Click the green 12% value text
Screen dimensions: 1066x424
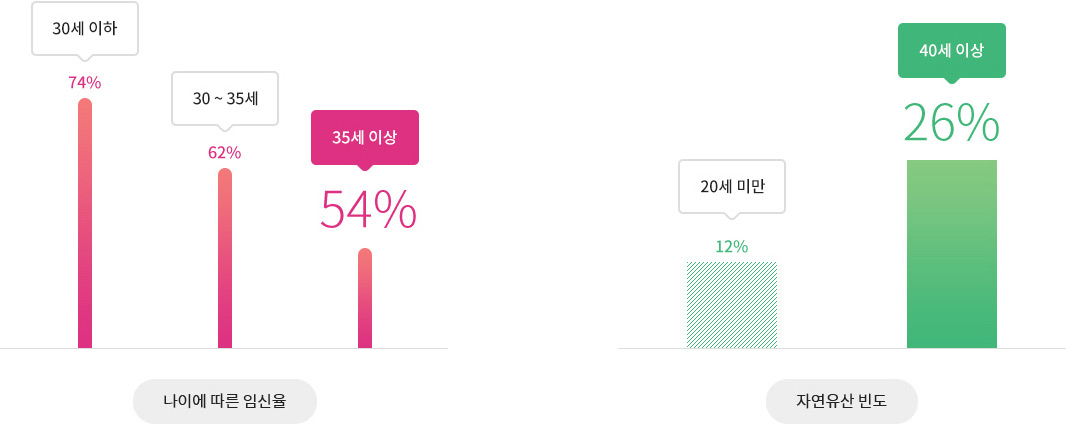tap(732, 247)
